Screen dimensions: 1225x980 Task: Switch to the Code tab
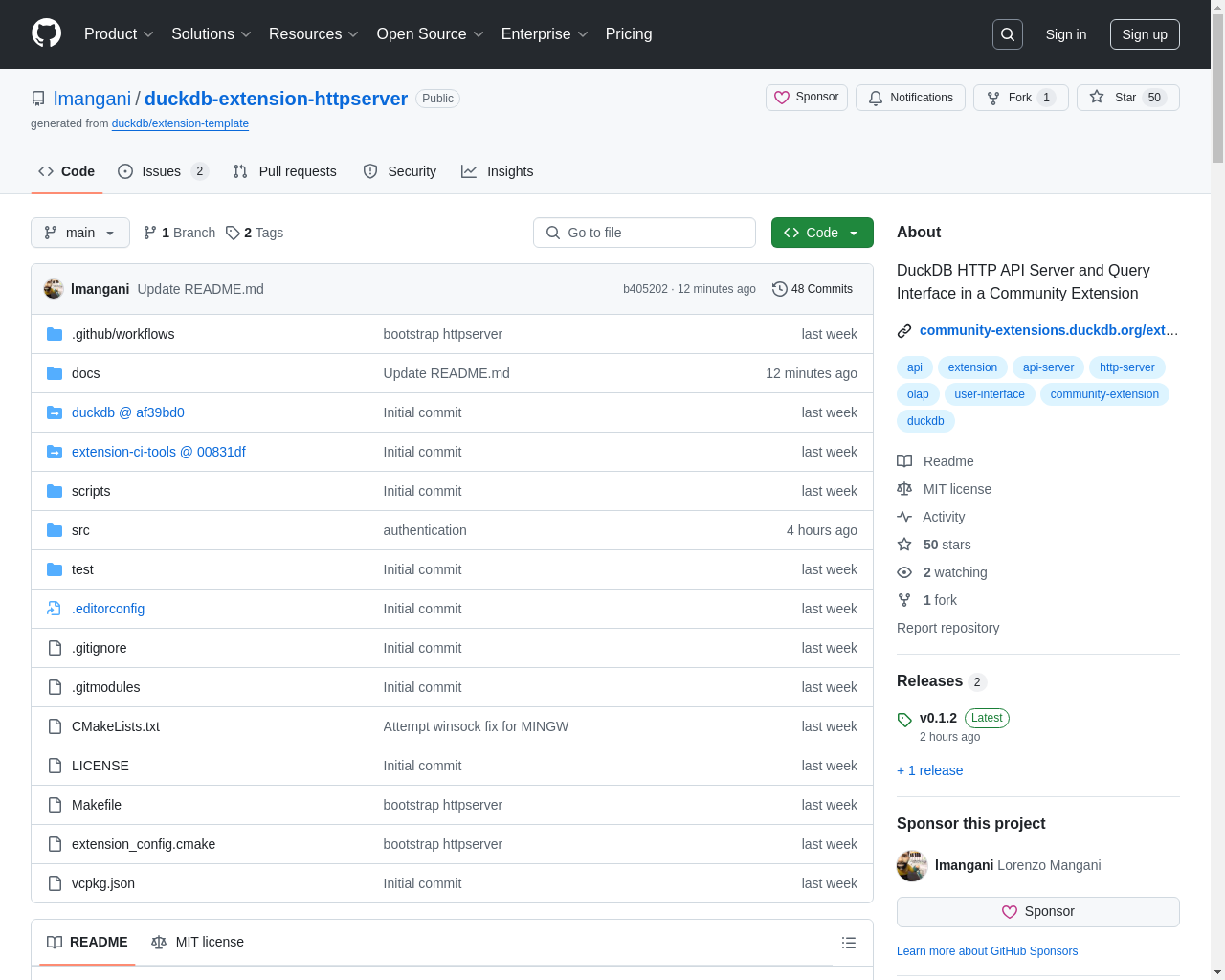tap(66, 171)
